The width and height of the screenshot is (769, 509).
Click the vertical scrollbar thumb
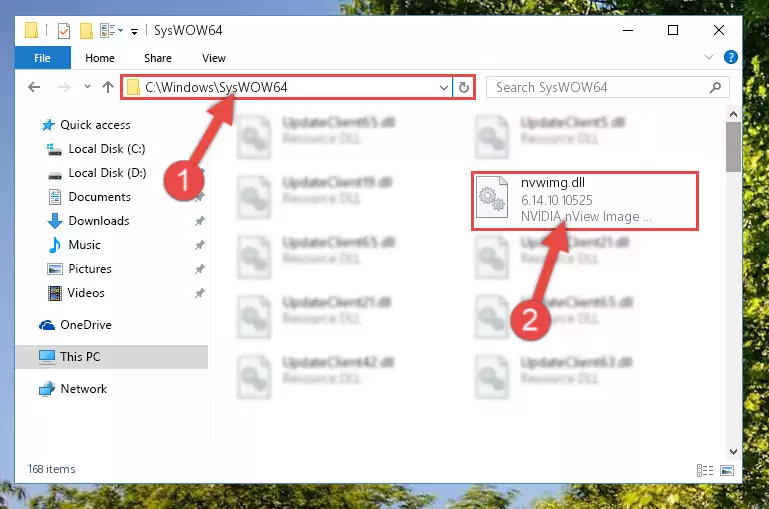[733, 147]
